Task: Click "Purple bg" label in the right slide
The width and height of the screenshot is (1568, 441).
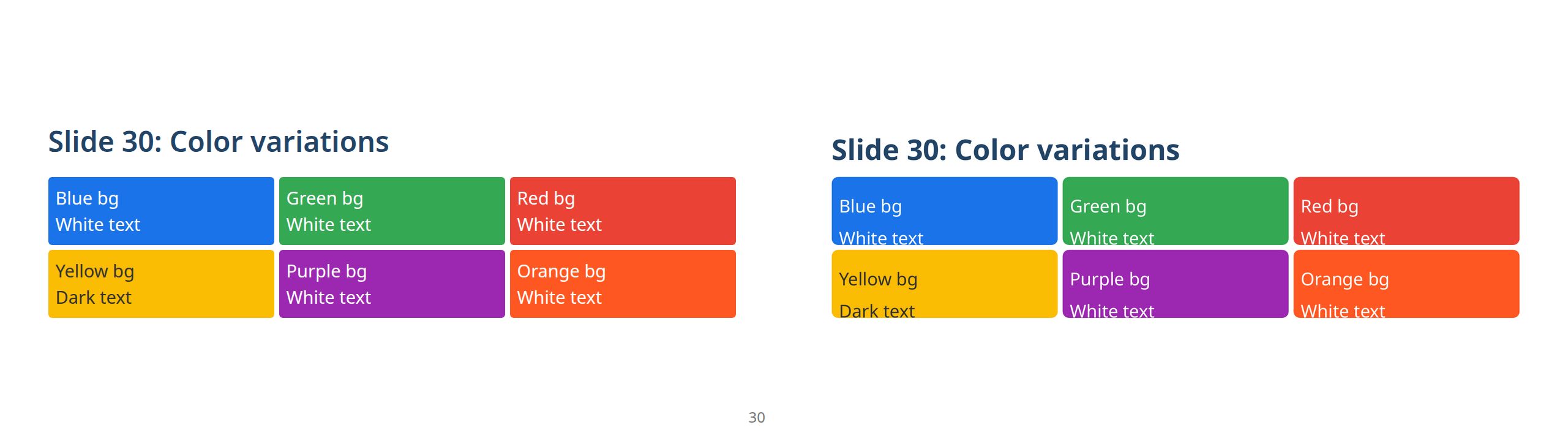Action: pos(1109,279)
